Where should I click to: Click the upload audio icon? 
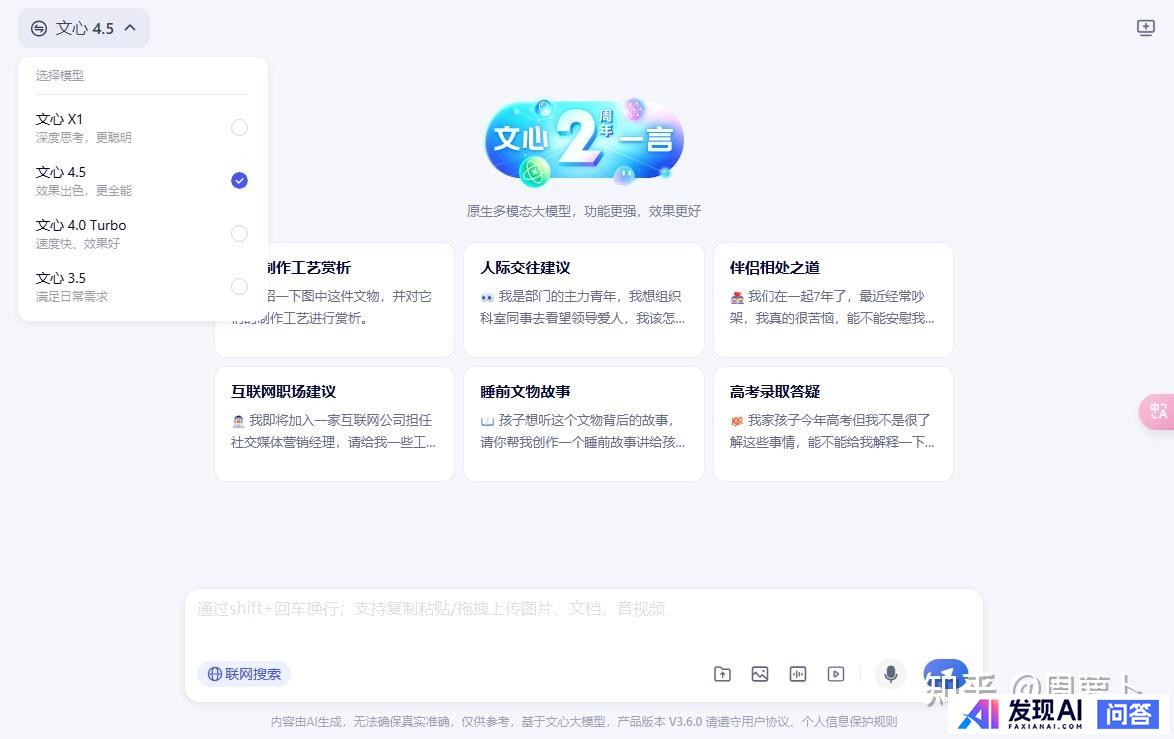point(798,674)
